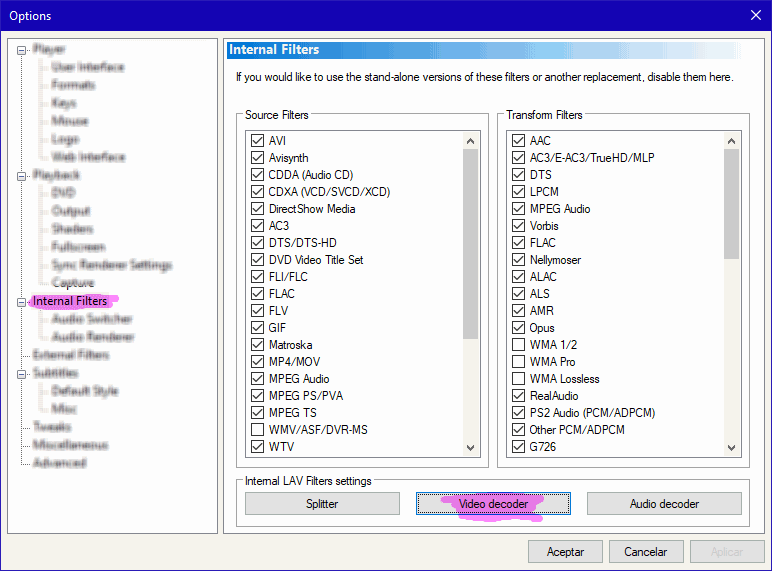Uncheck FLAC in Source Filters list

click(x=257, y=294)
